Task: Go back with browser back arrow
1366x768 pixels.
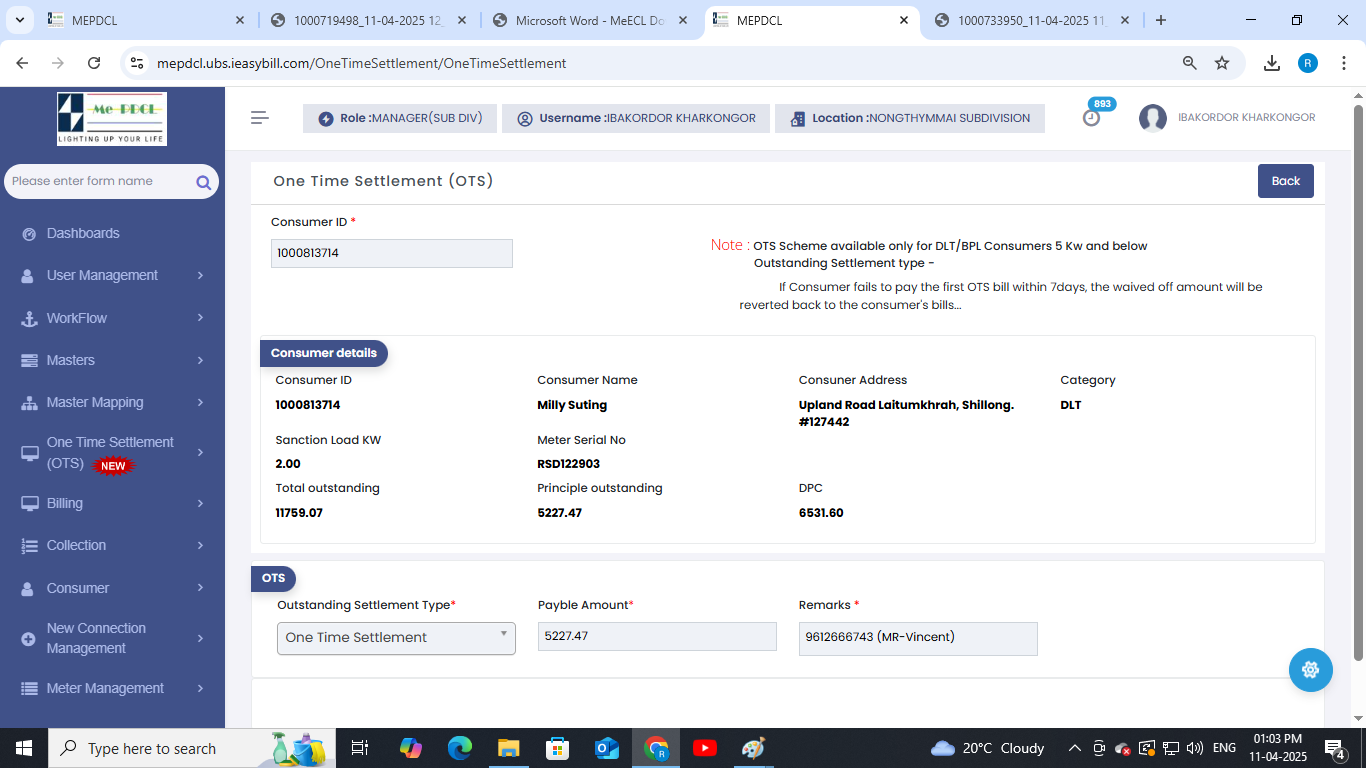Action: [22, 63]
